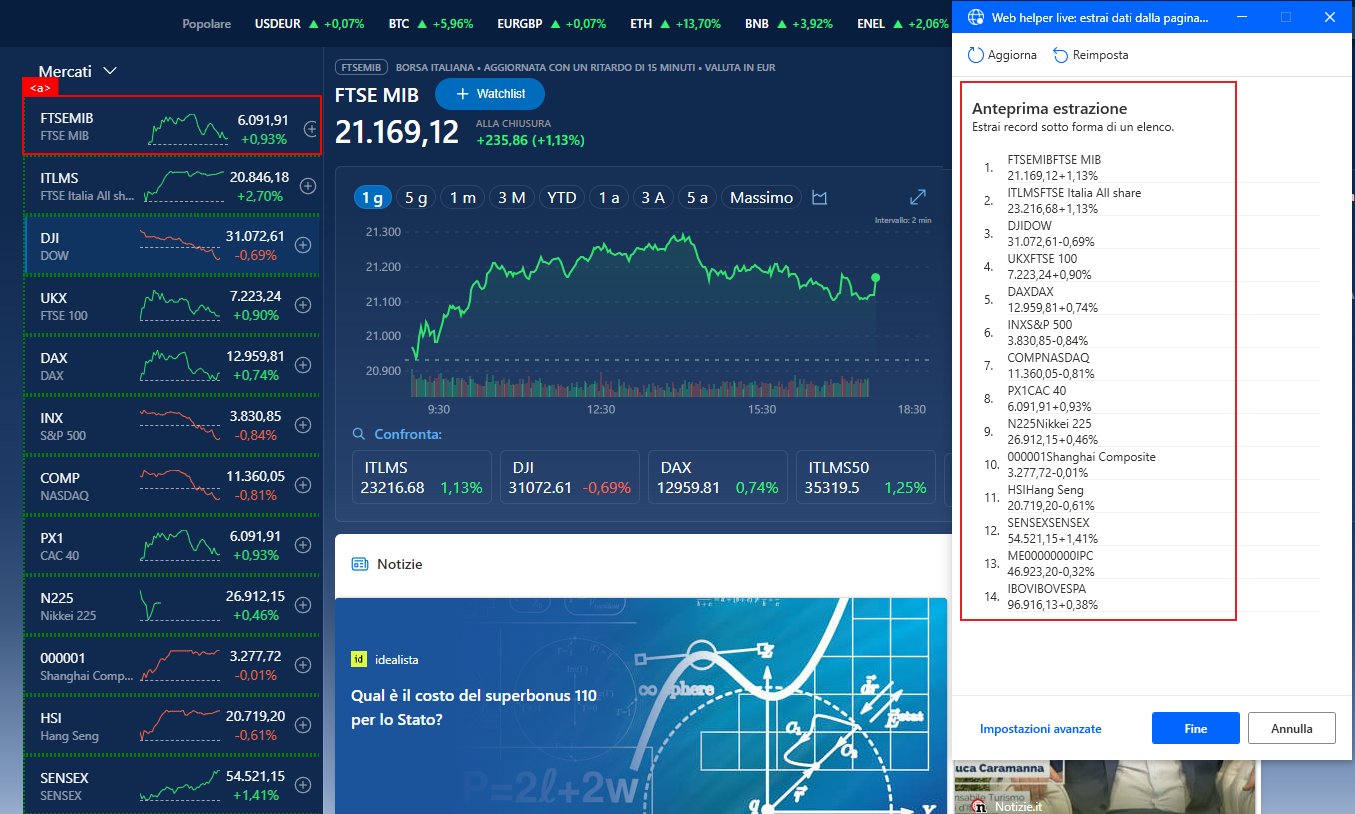Click Aggiorna in the Web helper toolbar
This screenshot has height=814, width=1355.
coord(1002,55)
